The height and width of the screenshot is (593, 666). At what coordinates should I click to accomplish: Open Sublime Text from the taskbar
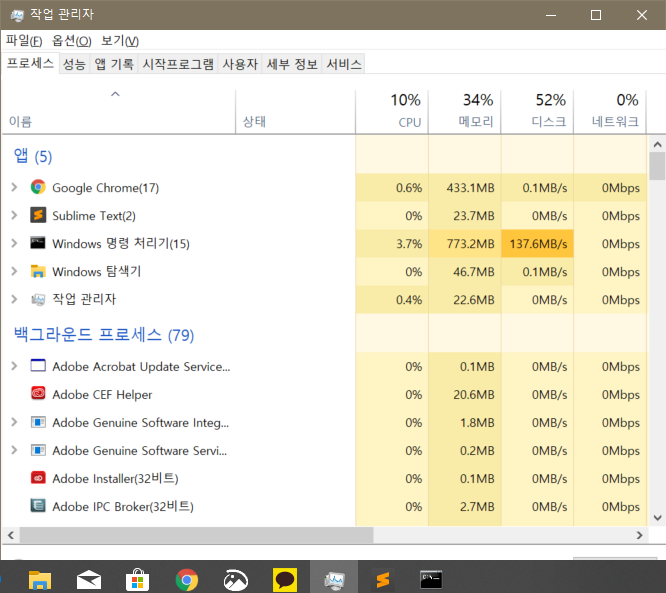tap(383, 580)
